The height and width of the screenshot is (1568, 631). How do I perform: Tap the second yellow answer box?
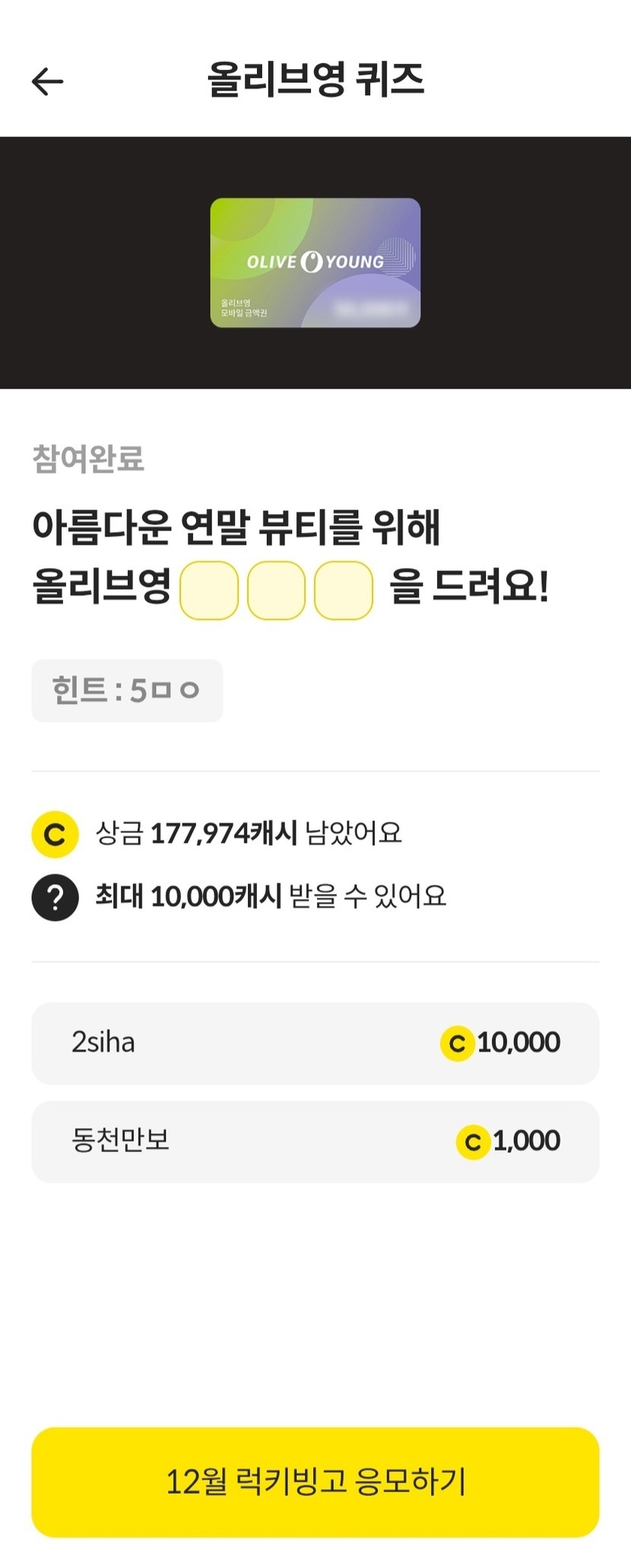[276, 590]
